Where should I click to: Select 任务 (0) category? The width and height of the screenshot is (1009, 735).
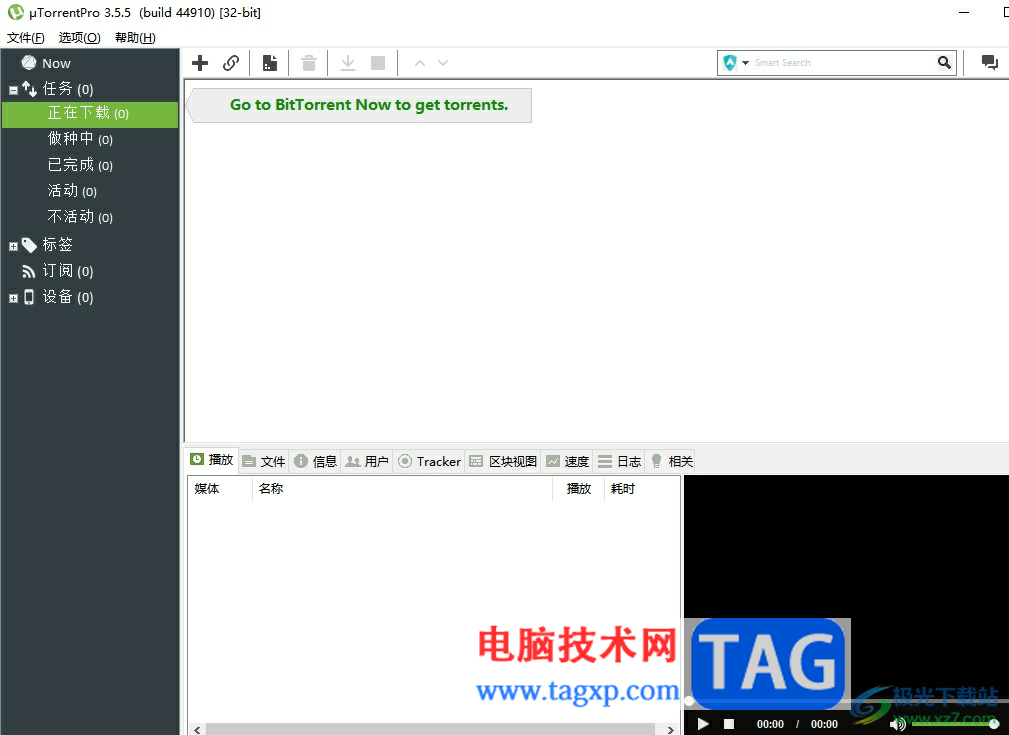(x=68, y=89)
